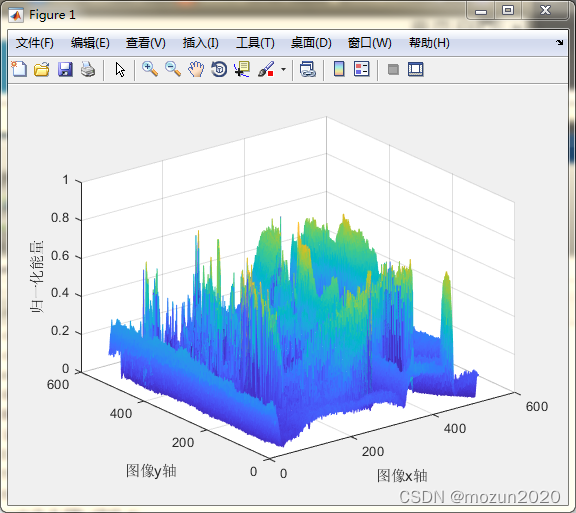Select the Data Cursor tool
The height and width of the screenshot is (513, 576).
tap(242, 69)
